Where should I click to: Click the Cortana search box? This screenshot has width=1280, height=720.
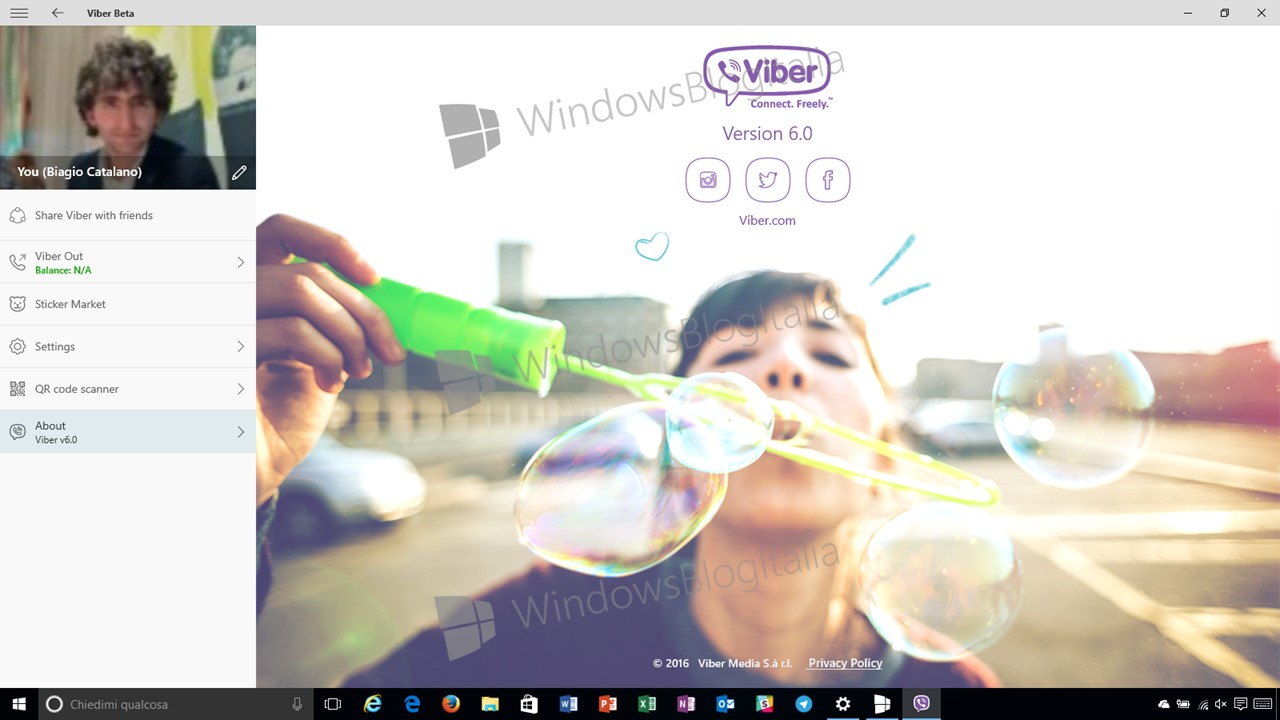point(176,704)
